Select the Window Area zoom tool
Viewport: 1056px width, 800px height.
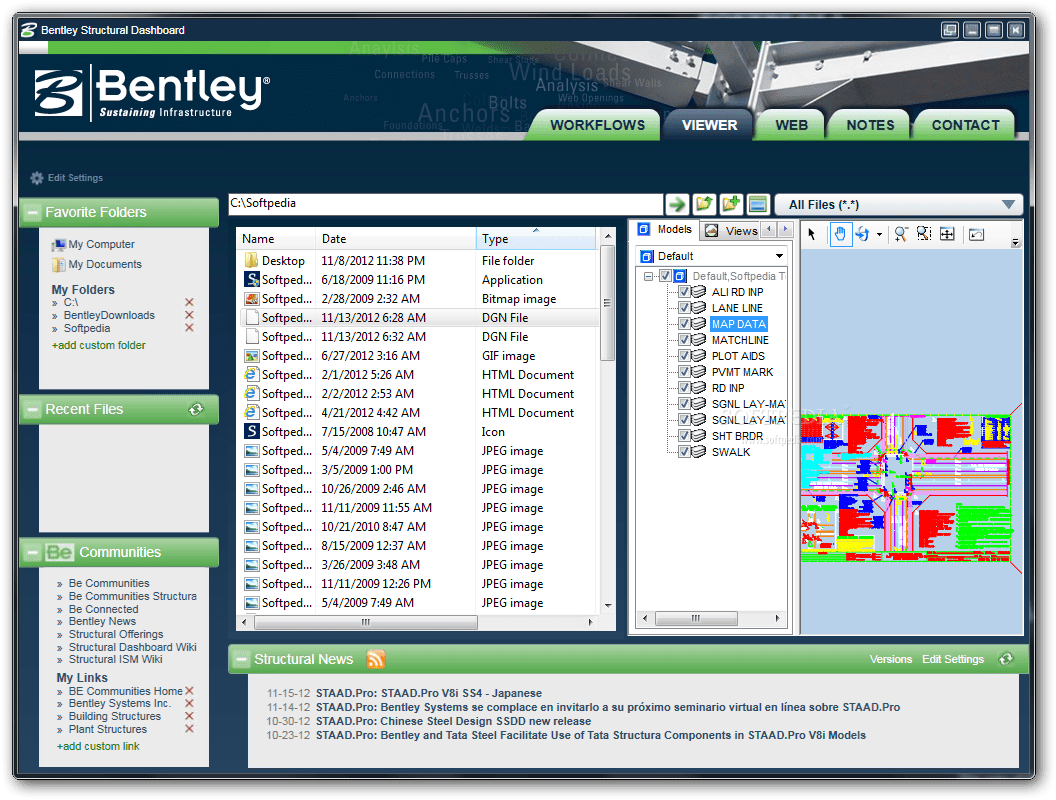coord(922,234)
